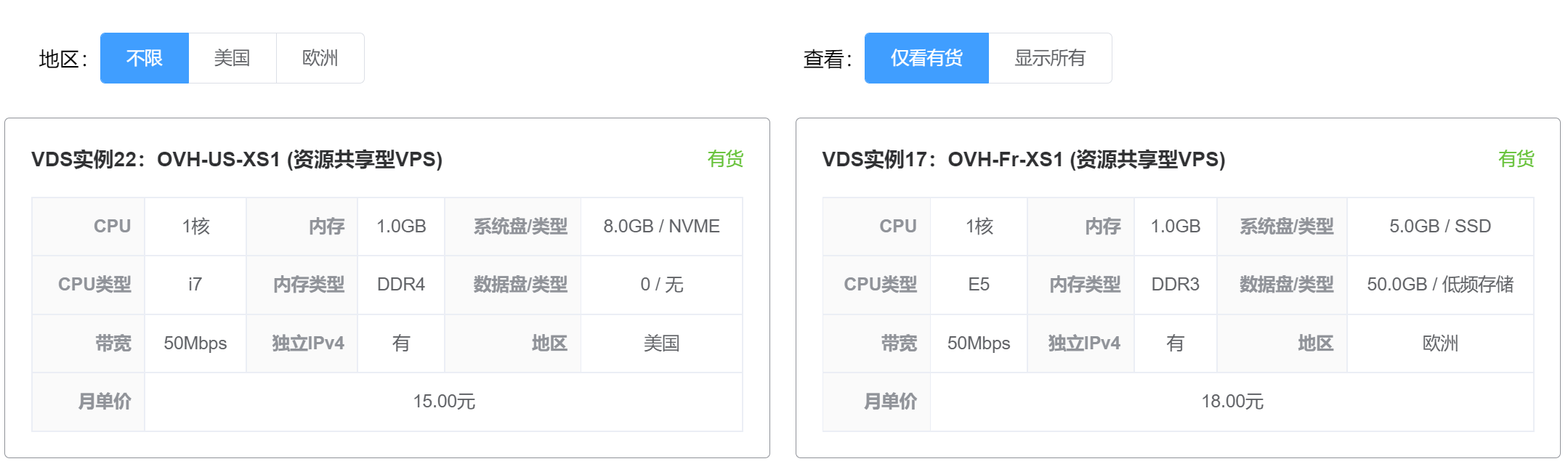The width and height of the screenshot is (1568, 472).
Task: Click the 8.0GB / NVME system disk cell
Action: click(662, 227)
